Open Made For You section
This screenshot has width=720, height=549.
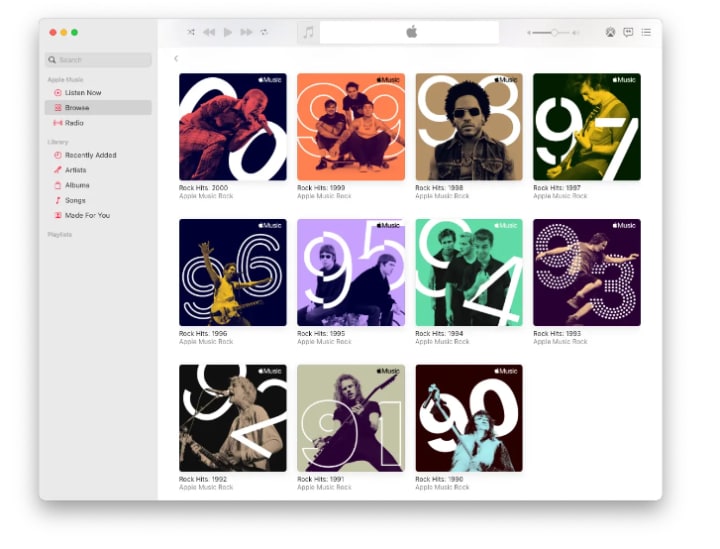point(98,215)
